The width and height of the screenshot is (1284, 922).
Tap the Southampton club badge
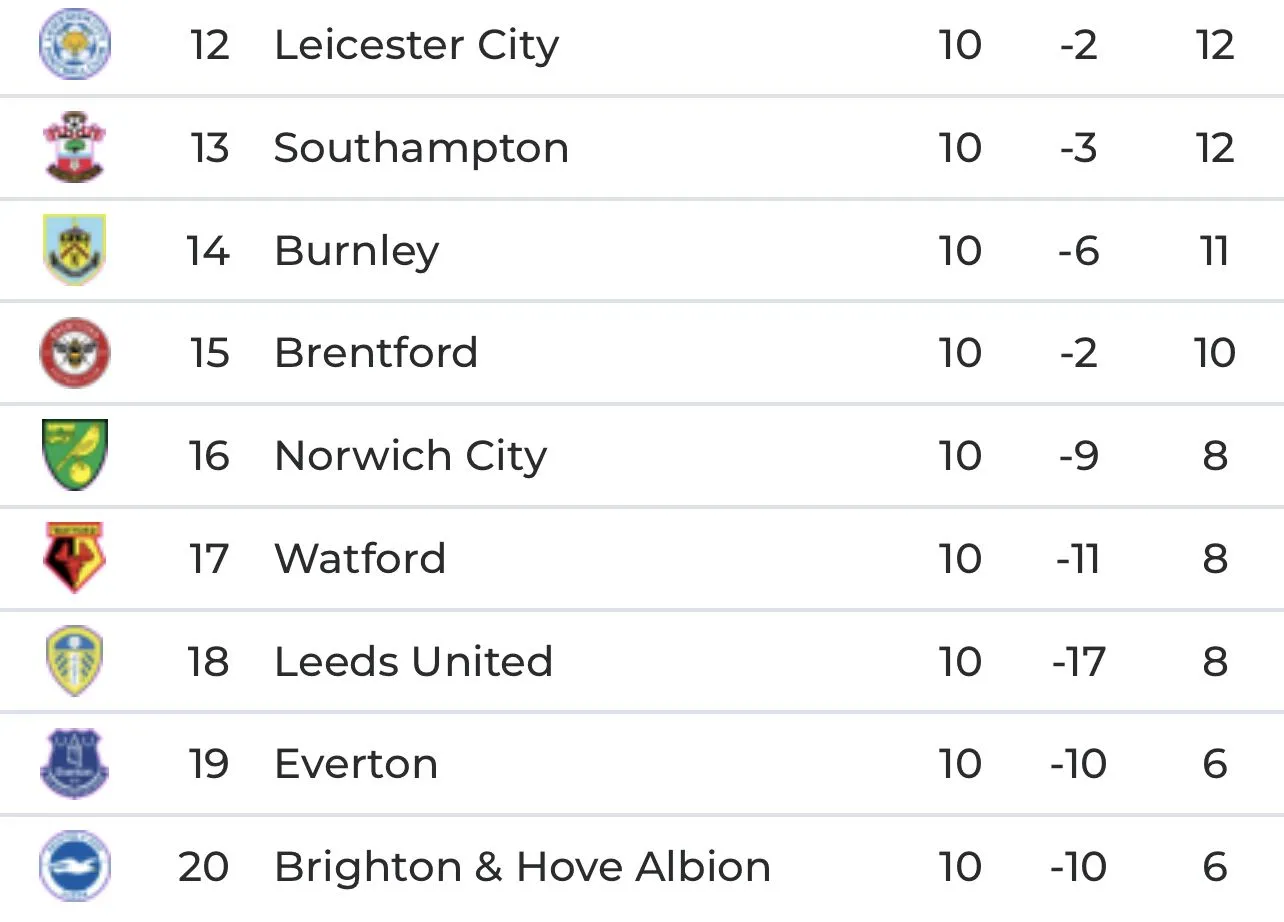75,147
